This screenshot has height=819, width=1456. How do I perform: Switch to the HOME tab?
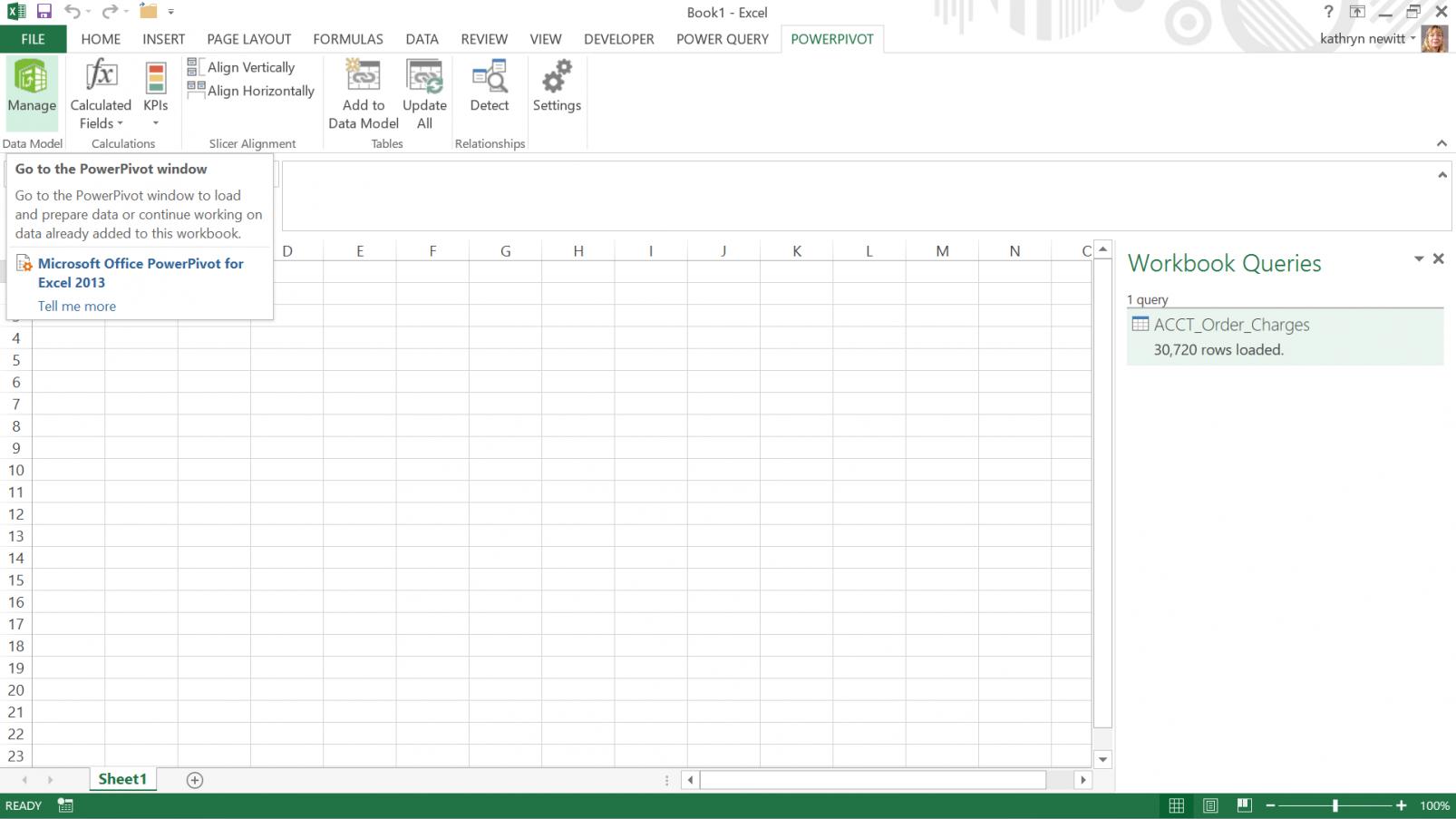pyautogui.click(x=101, y=39)
